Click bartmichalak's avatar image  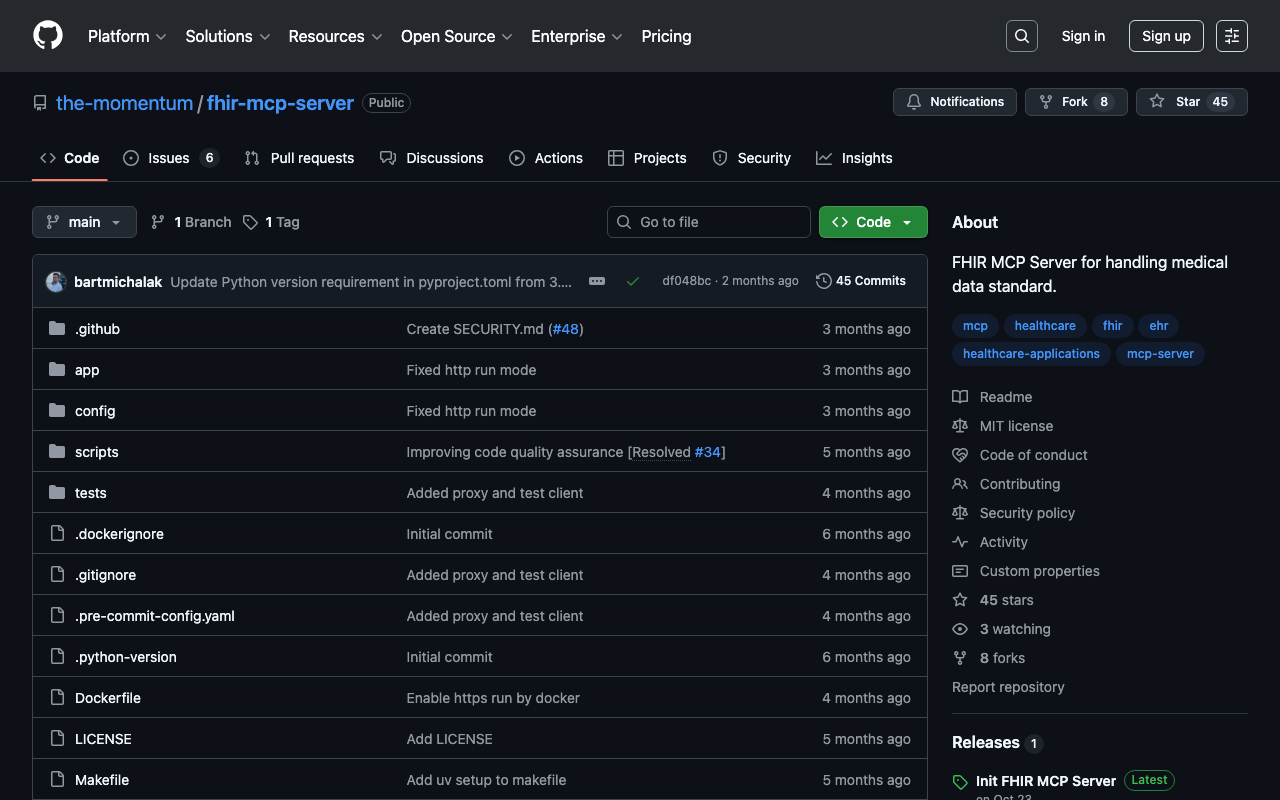tap(56, 282)
